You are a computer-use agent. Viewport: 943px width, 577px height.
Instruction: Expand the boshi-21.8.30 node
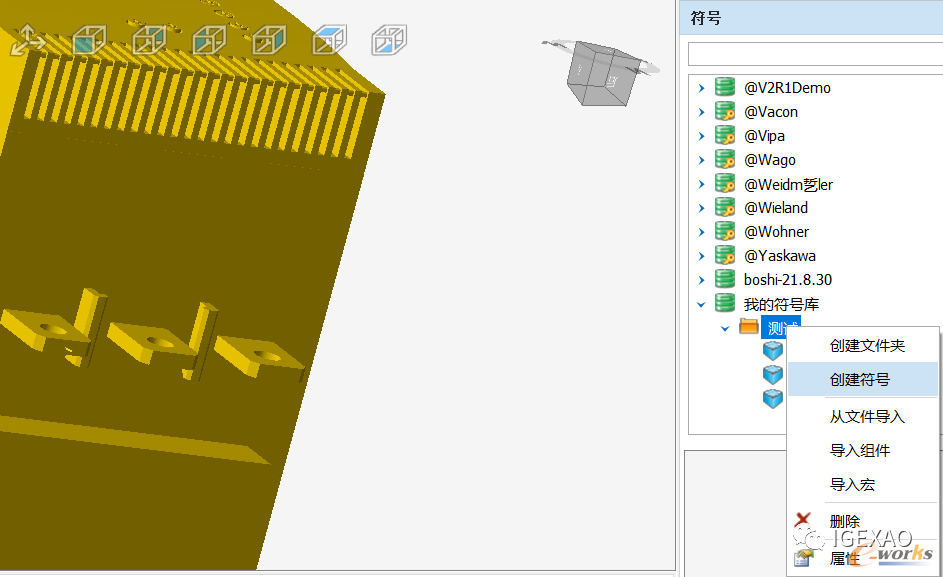tap(701, 280)
